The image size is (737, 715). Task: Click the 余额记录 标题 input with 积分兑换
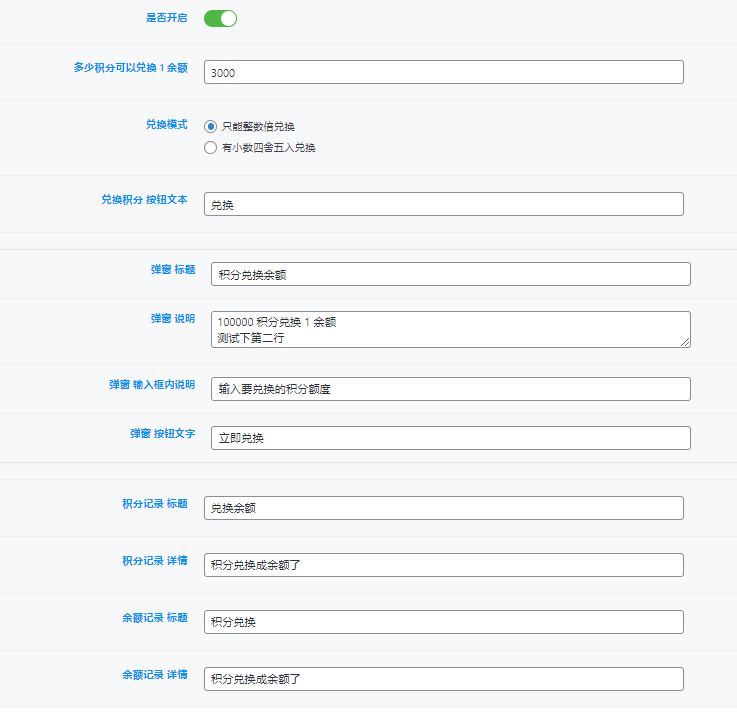443,622
